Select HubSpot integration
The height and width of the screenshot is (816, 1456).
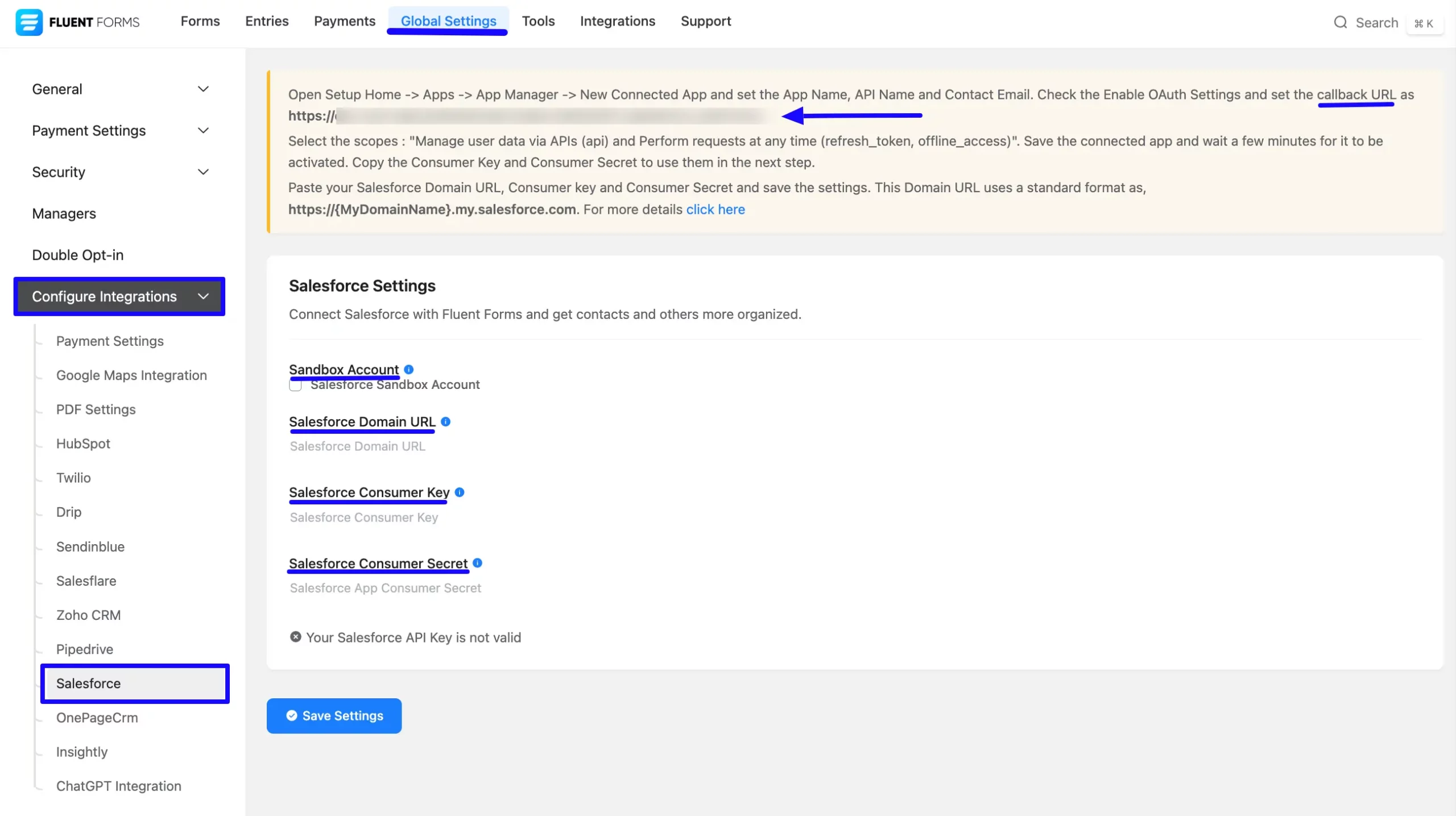[x=83, y=444]
